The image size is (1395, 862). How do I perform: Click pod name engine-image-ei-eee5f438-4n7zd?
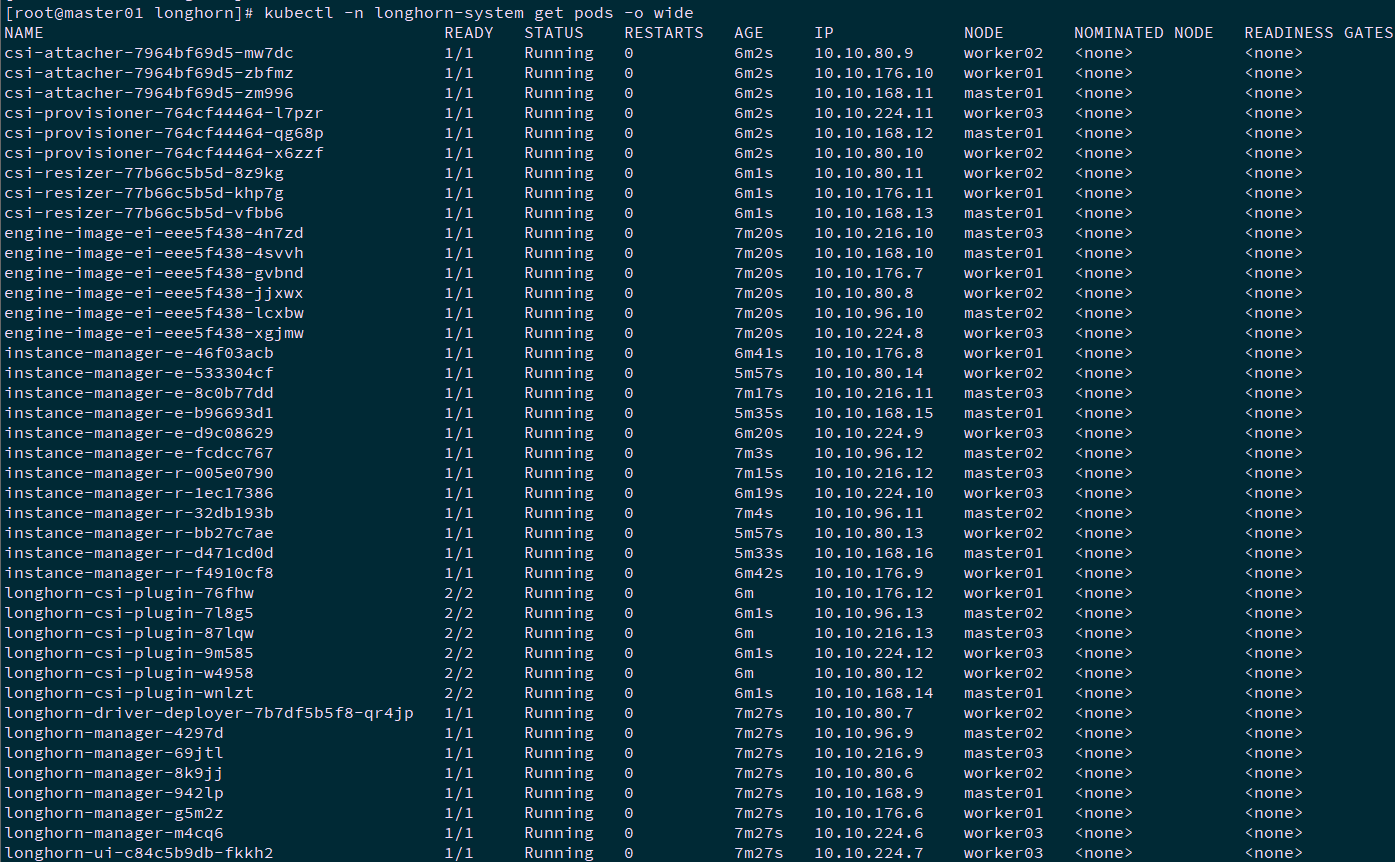(x=154, y=233)
